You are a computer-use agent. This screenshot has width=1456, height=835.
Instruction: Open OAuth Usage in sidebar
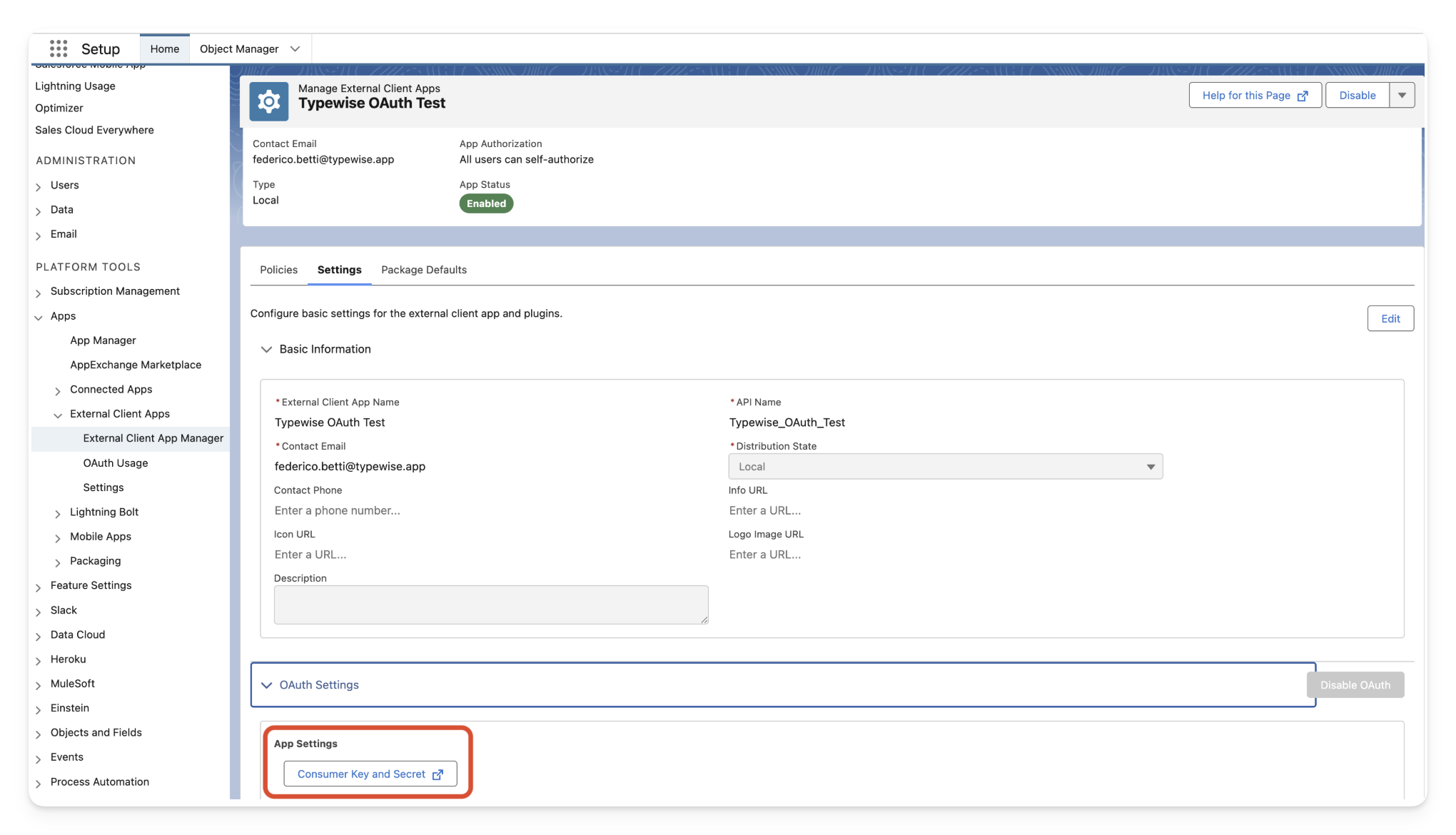click(116, 463)
